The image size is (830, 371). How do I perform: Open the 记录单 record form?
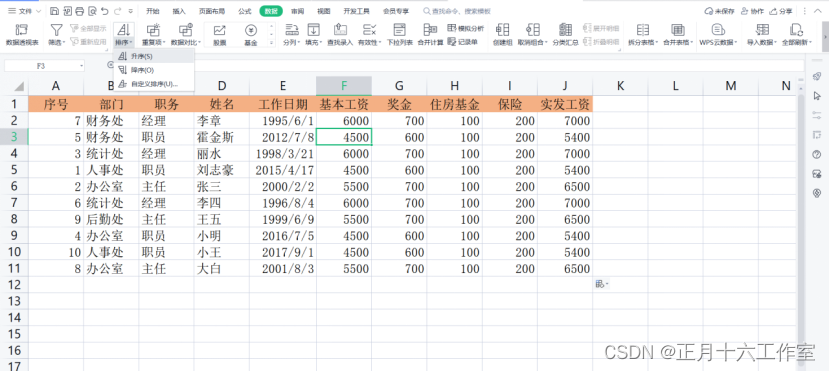click(x=463, y=41)
